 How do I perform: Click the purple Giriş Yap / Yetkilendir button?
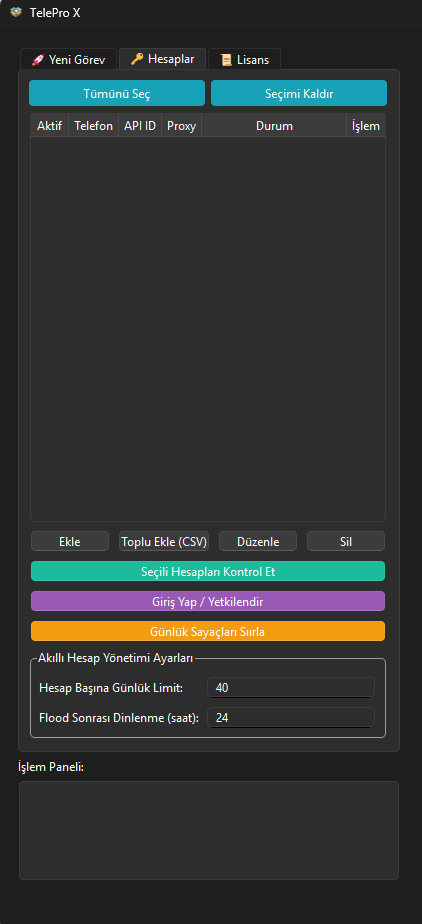point(208,601)
